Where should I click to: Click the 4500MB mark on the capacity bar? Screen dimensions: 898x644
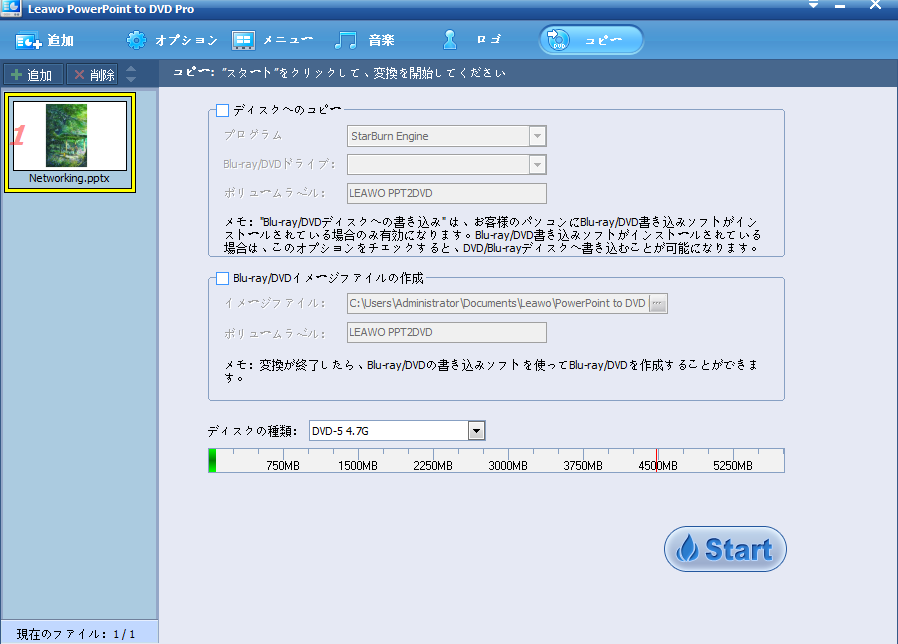657,466
